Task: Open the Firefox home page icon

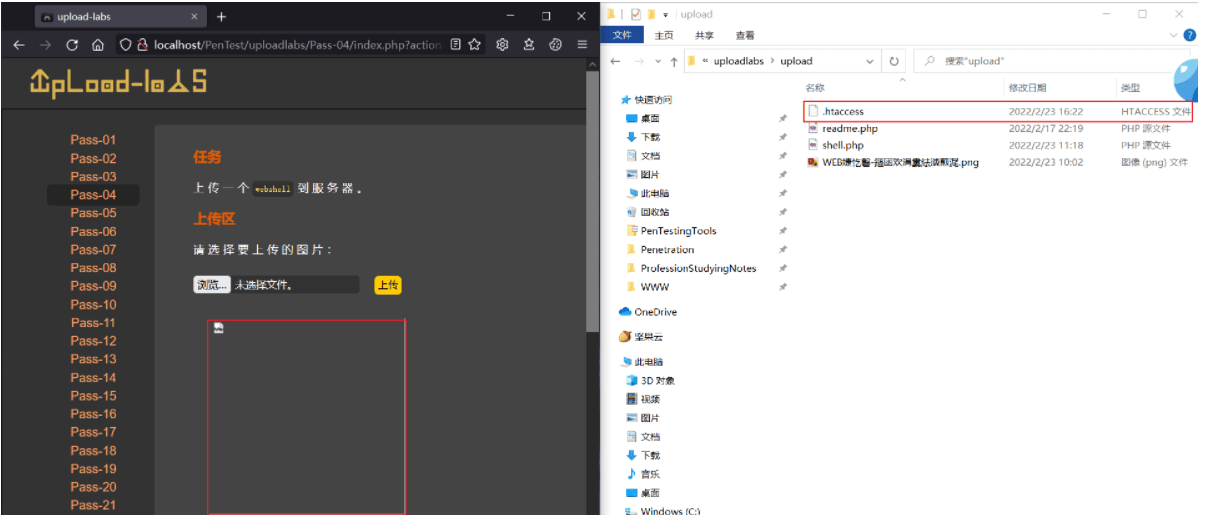Action: coord(98,45)
